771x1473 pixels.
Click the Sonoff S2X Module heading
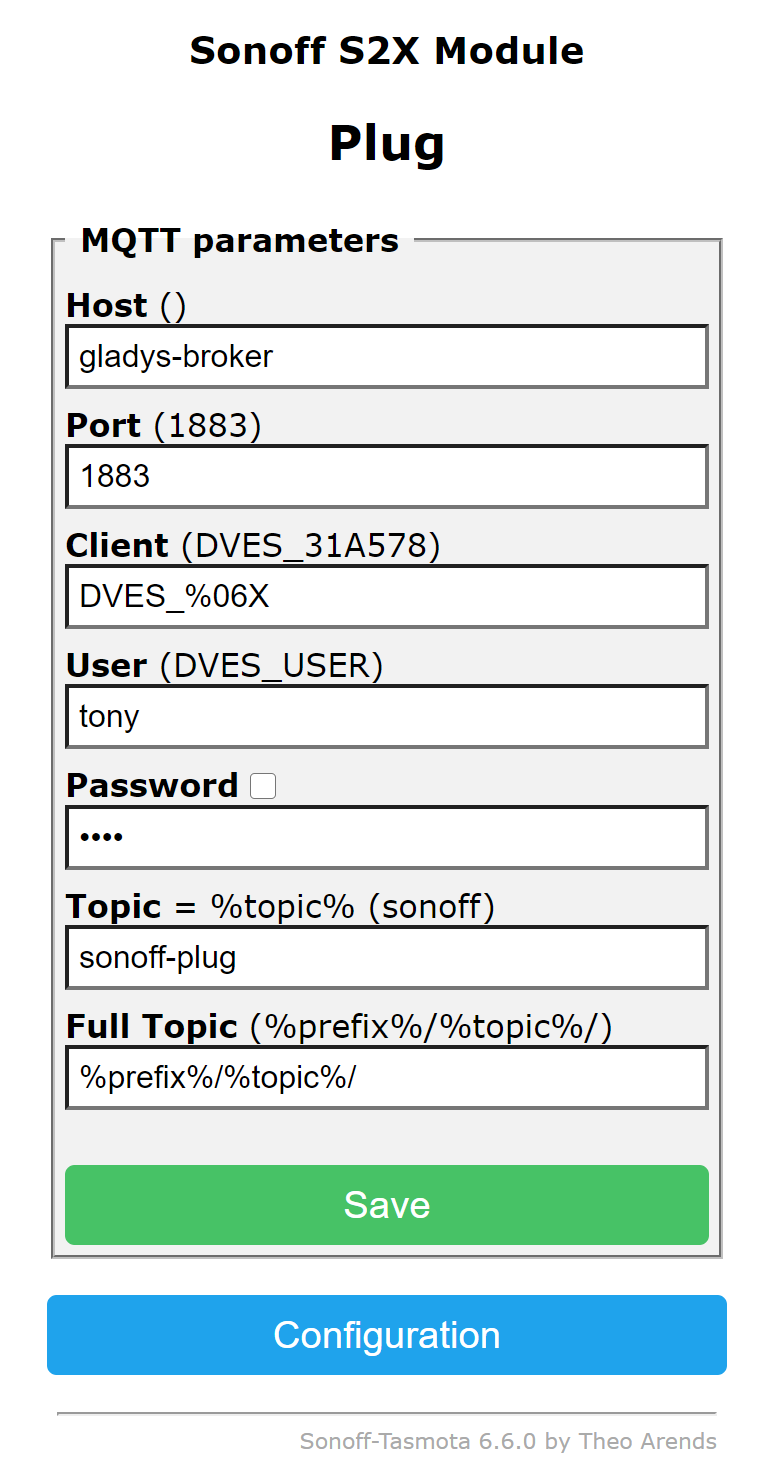pos(386,50)
